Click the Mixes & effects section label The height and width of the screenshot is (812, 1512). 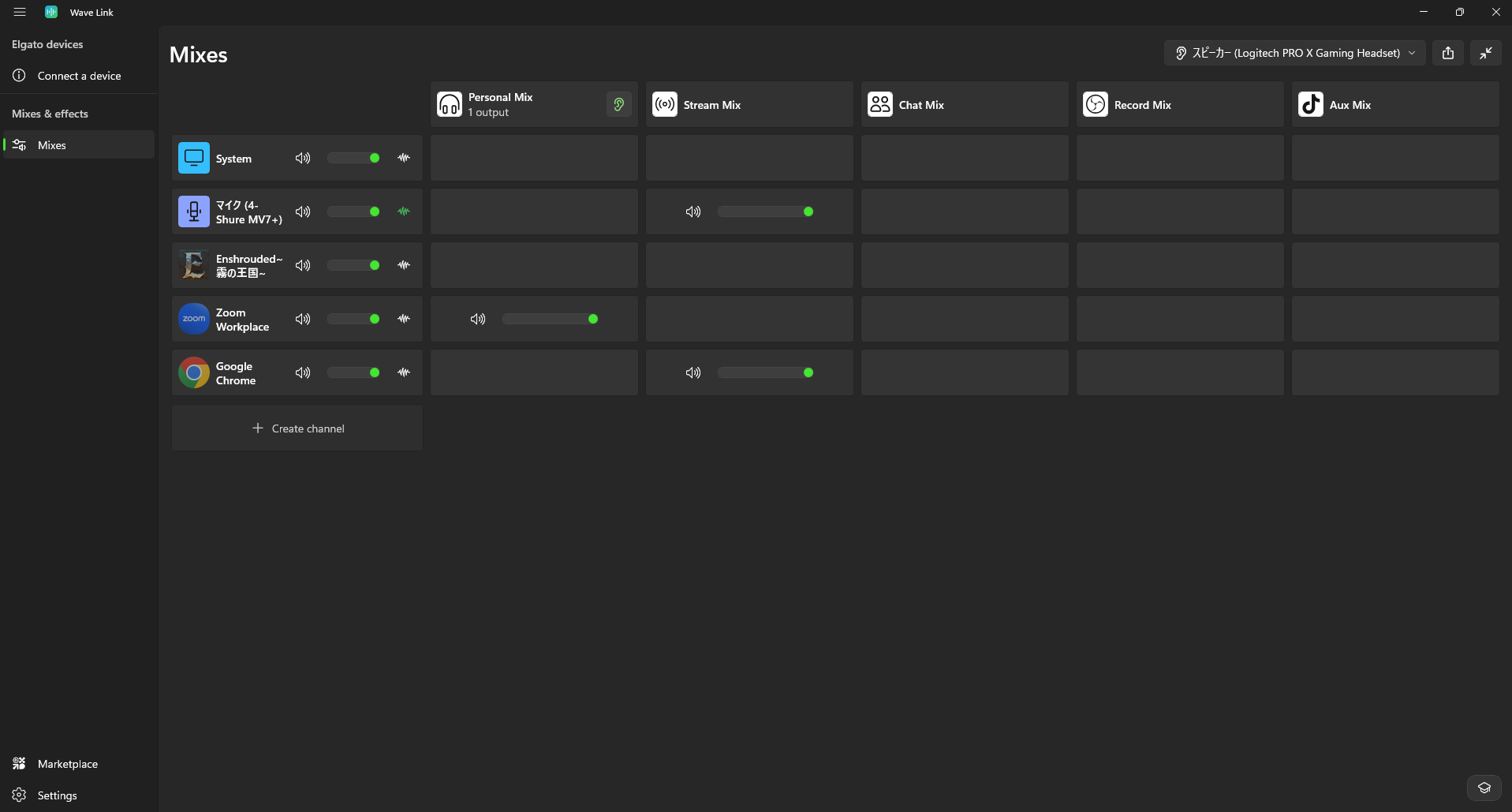pyautogui.click(x=50, y=114)
